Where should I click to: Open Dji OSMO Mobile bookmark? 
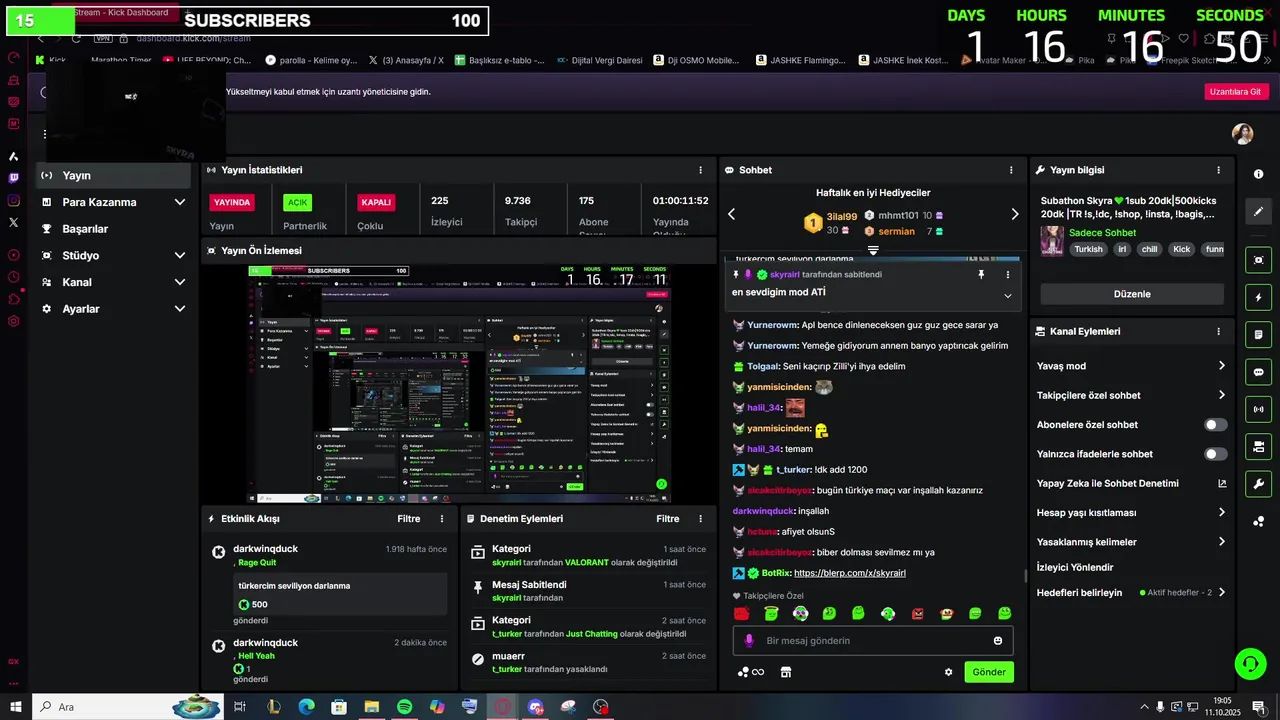[697, 60]
